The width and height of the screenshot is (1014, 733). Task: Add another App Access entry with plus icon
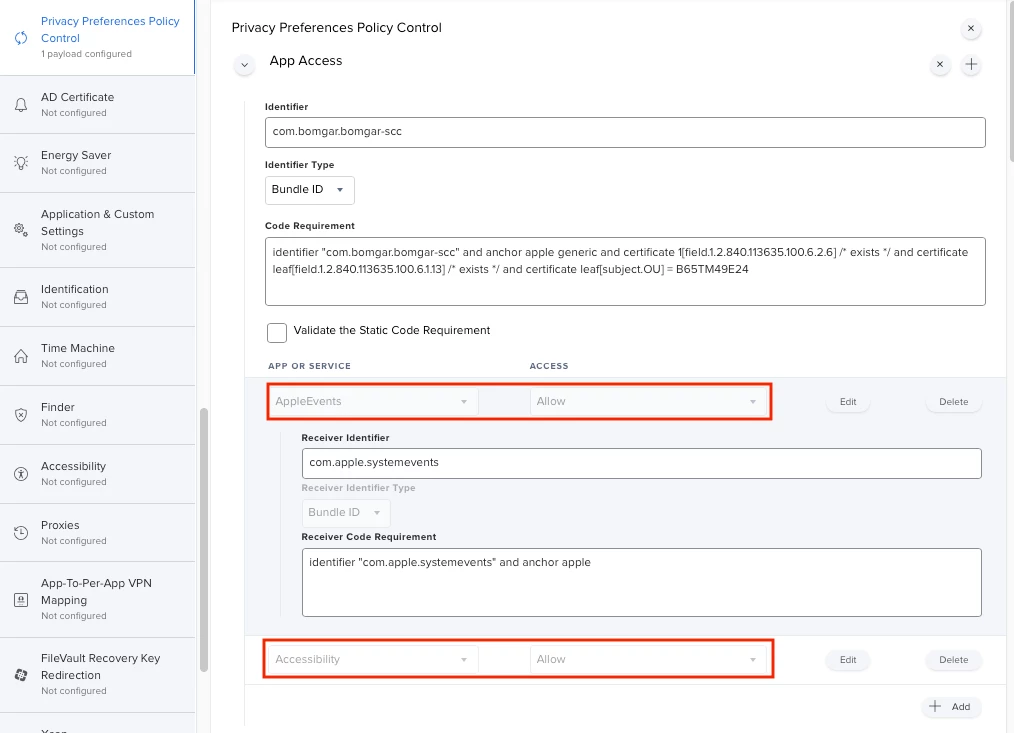click(971, 65)
